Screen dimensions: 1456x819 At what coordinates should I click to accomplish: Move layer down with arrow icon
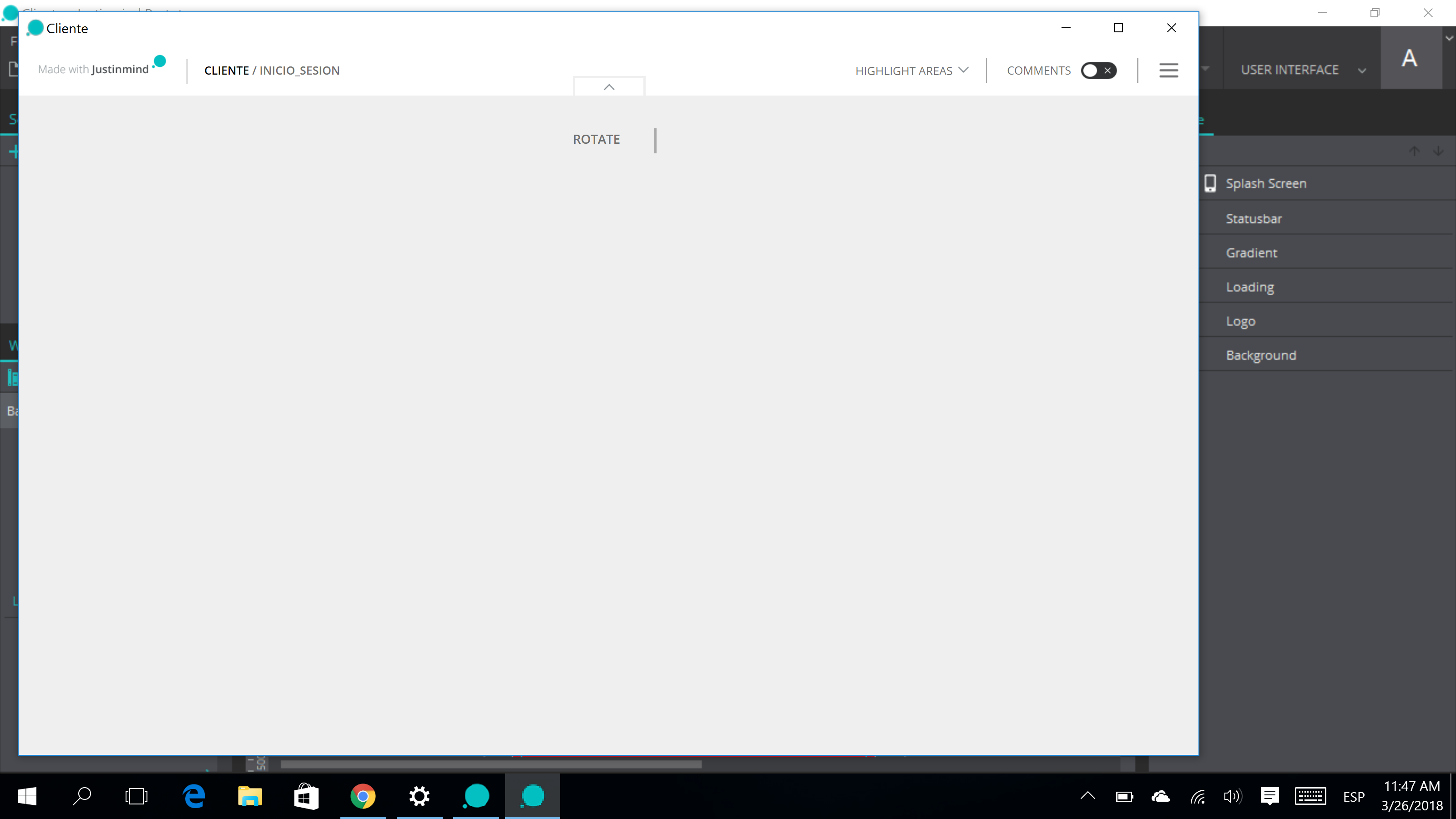click(x=1438, y=151)
